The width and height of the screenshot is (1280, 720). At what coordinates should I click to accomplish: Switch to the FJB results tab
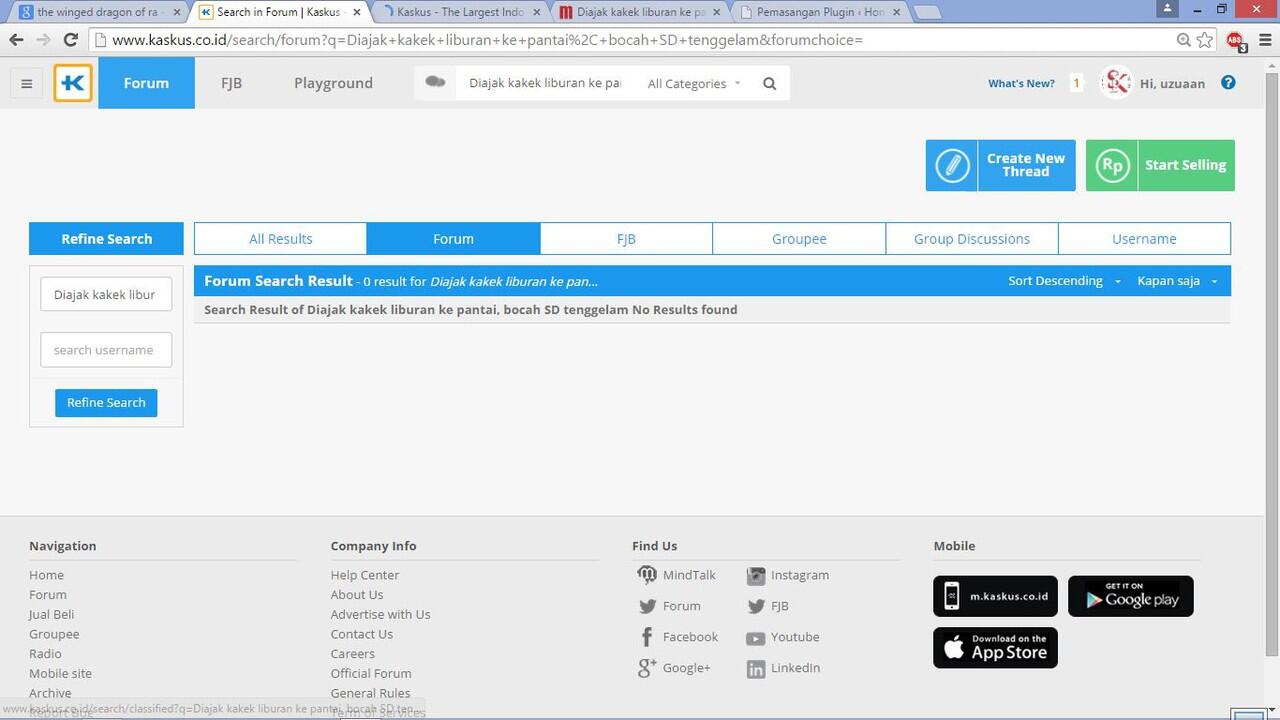[626, 239]
